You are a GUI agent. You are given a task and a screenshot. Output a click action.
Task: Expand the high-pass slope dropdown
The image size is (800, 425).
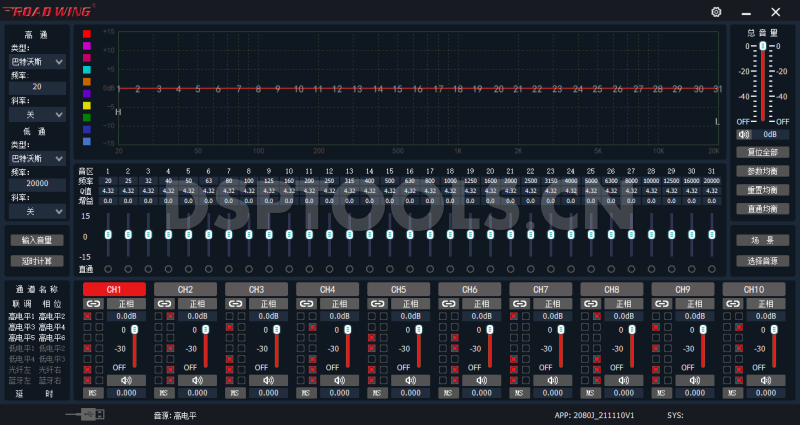[36, 115]
